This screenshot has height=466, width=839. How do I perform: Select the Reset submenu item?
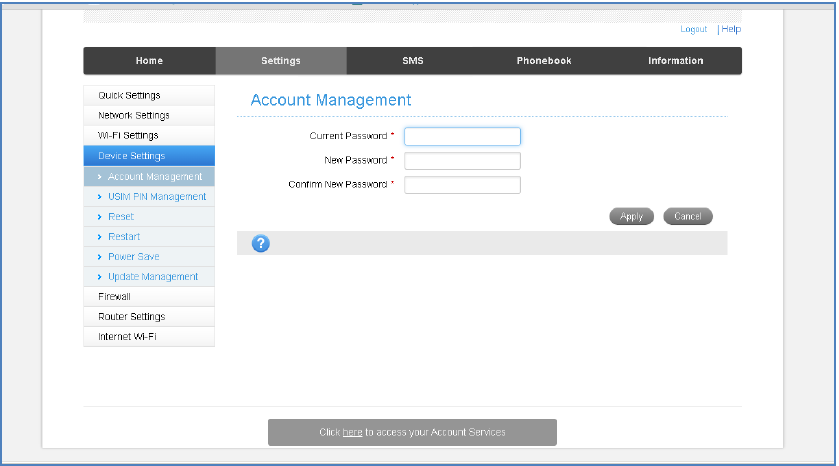[121, 217]
